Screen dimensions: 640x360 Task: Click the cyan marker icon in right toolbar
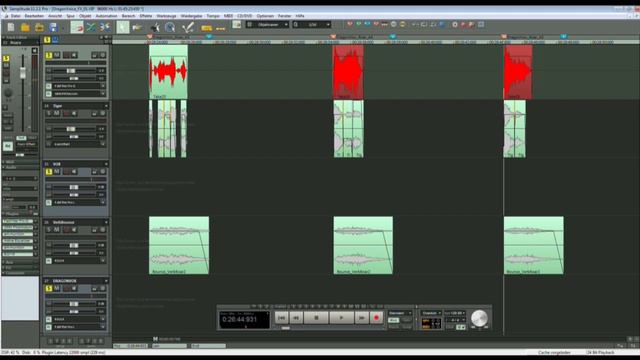point(367,24)
